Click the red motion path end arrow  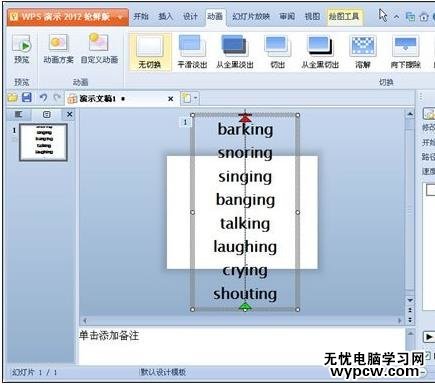tap(245, 117)
